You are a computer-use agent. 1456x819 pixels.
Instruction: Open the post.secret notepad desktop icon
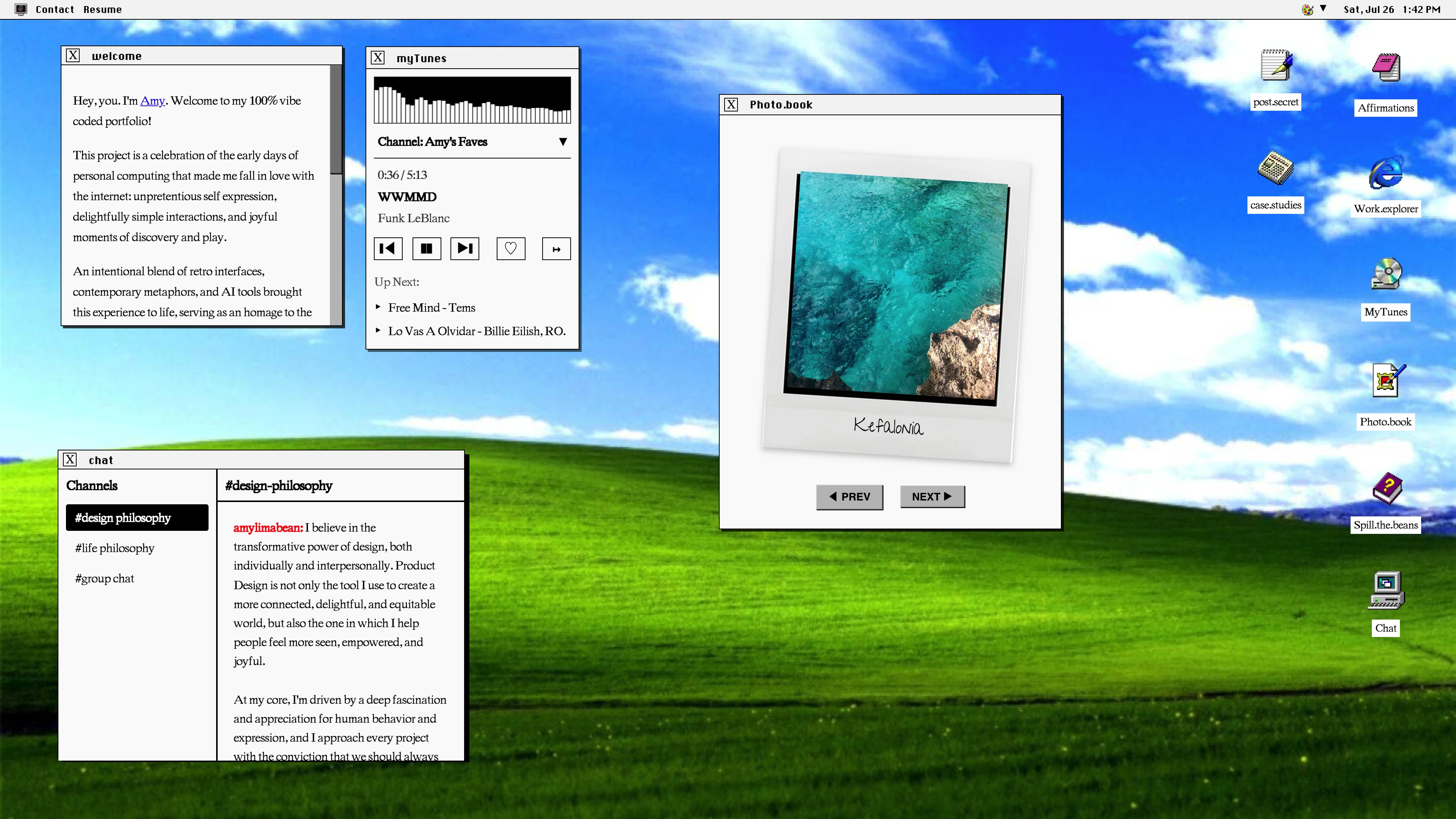coord(1276,66)
